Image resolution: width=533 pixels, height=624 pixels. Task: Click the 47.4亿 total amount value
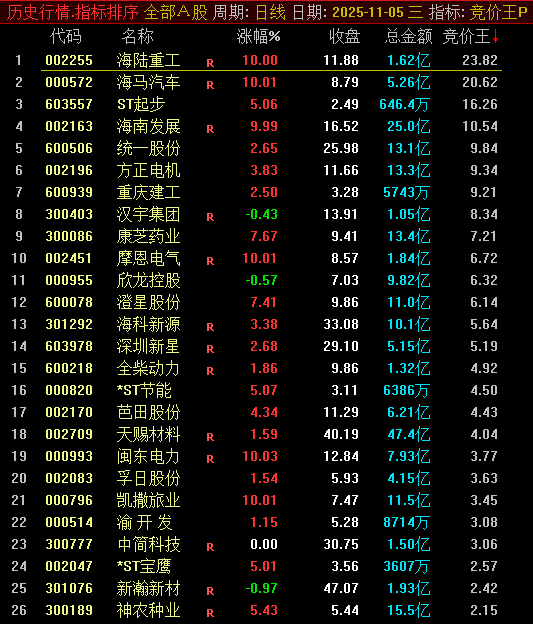(409, 434)
